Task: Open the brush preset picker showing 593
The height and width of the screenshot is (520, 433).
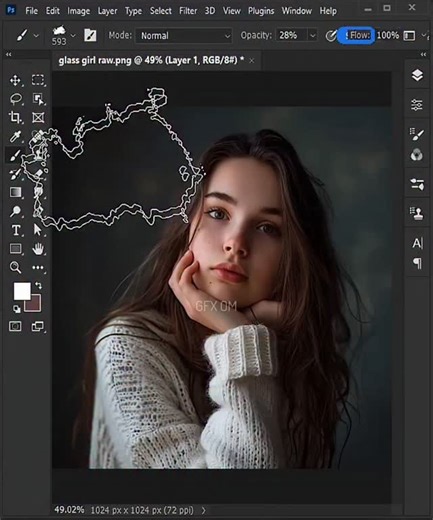Action: pos(63,35)
